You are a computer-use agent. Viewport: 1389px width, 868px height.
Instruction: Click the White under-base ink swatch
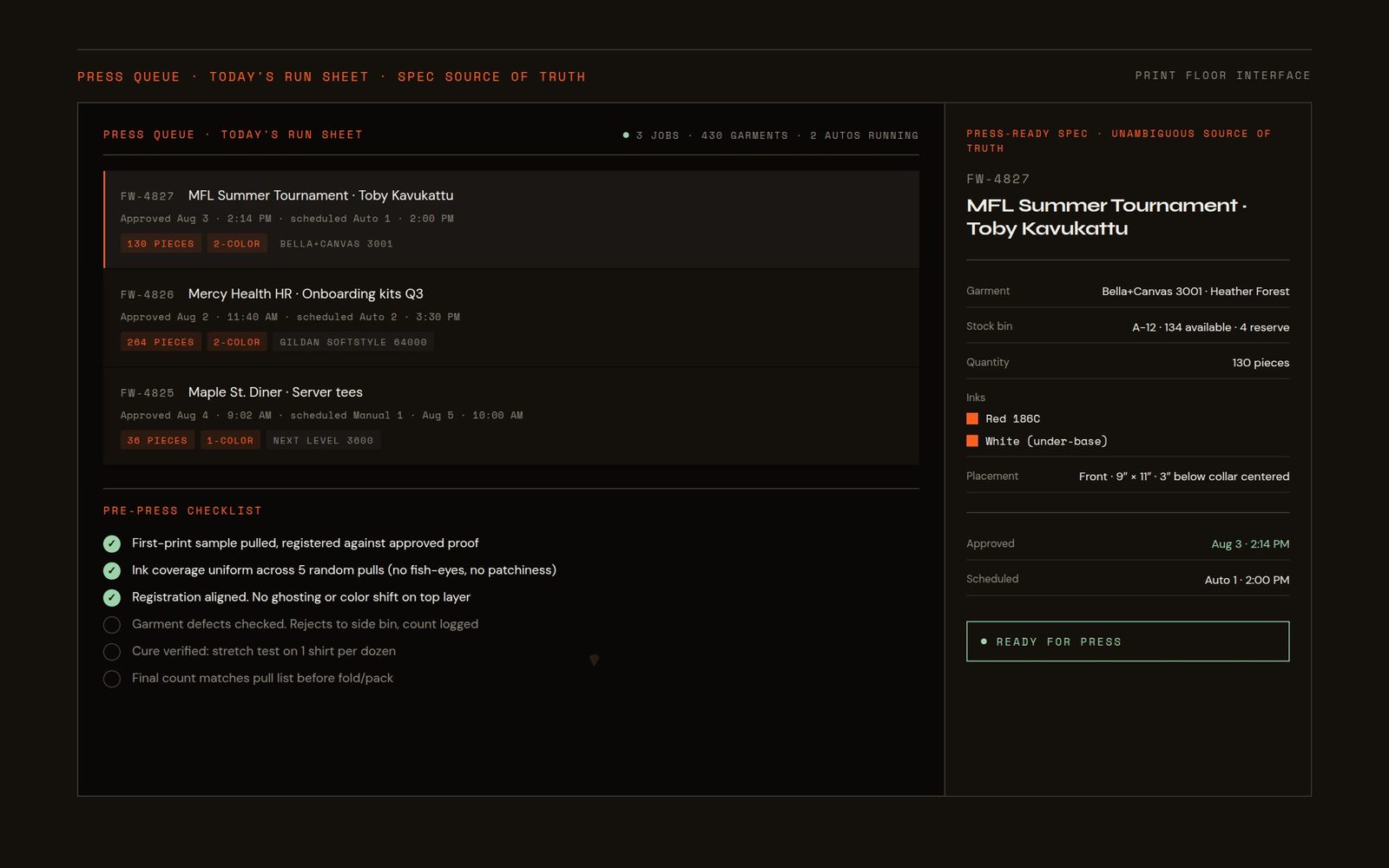972,441
